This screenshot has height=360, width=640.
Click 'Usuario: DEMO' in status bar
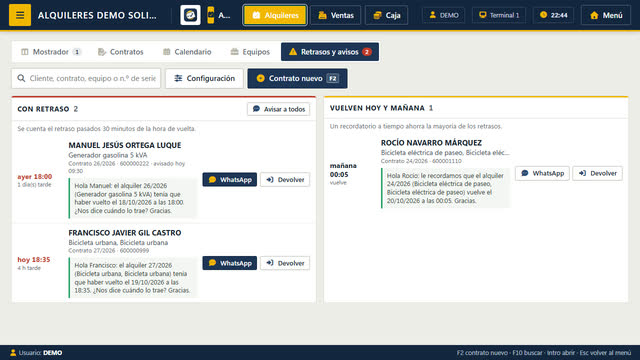pyautogui.click(x=40, y=353)
